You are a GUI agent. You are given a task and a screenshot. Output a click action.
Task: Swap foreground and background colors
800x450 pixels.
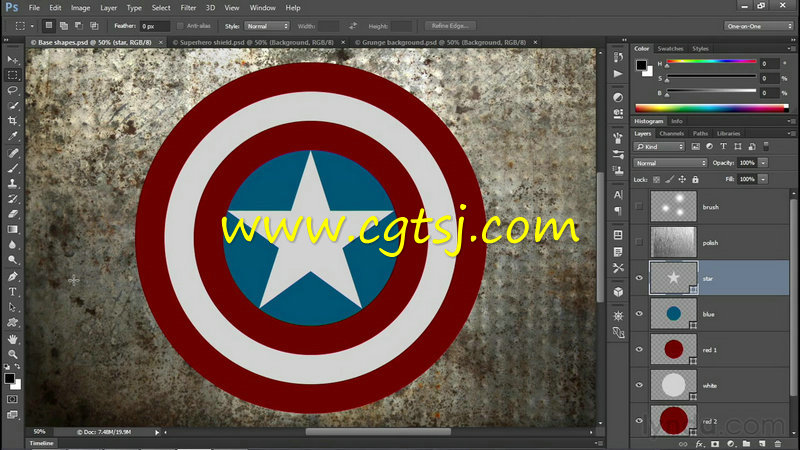(18, 366)
